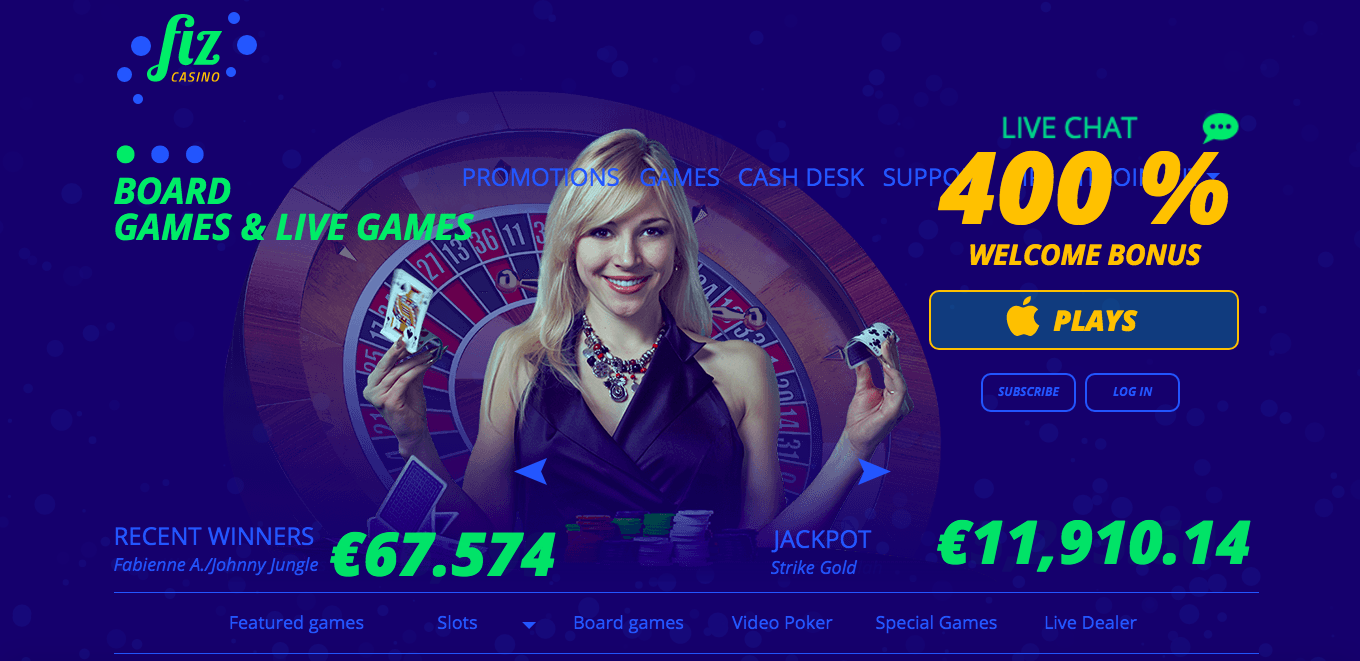Click the Subscribe button
Image resolution: width=1360 pixels, height=661 pixels.
1028,392
